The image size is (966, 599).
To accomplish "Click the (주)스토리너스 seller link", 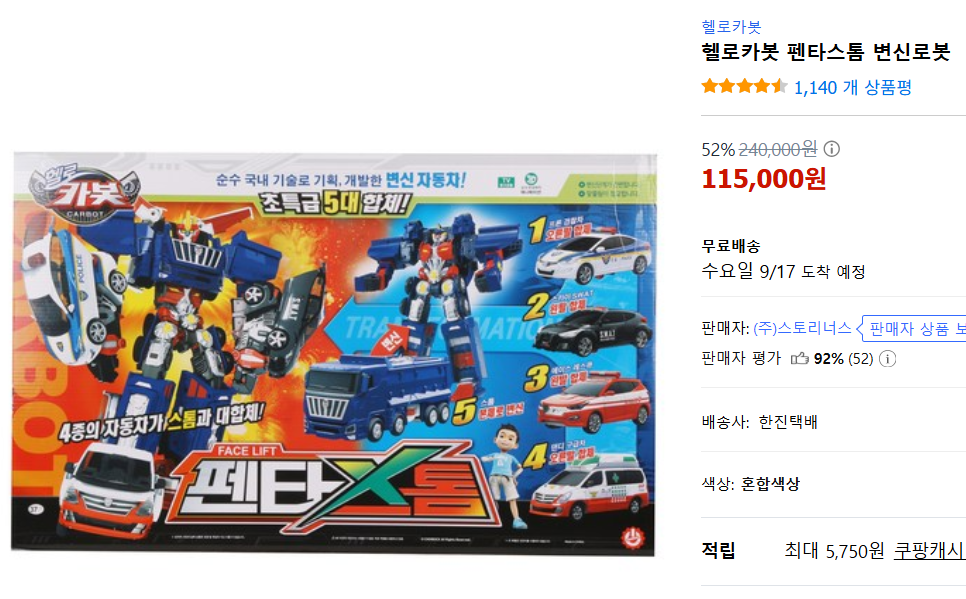I will pos(802,328).
